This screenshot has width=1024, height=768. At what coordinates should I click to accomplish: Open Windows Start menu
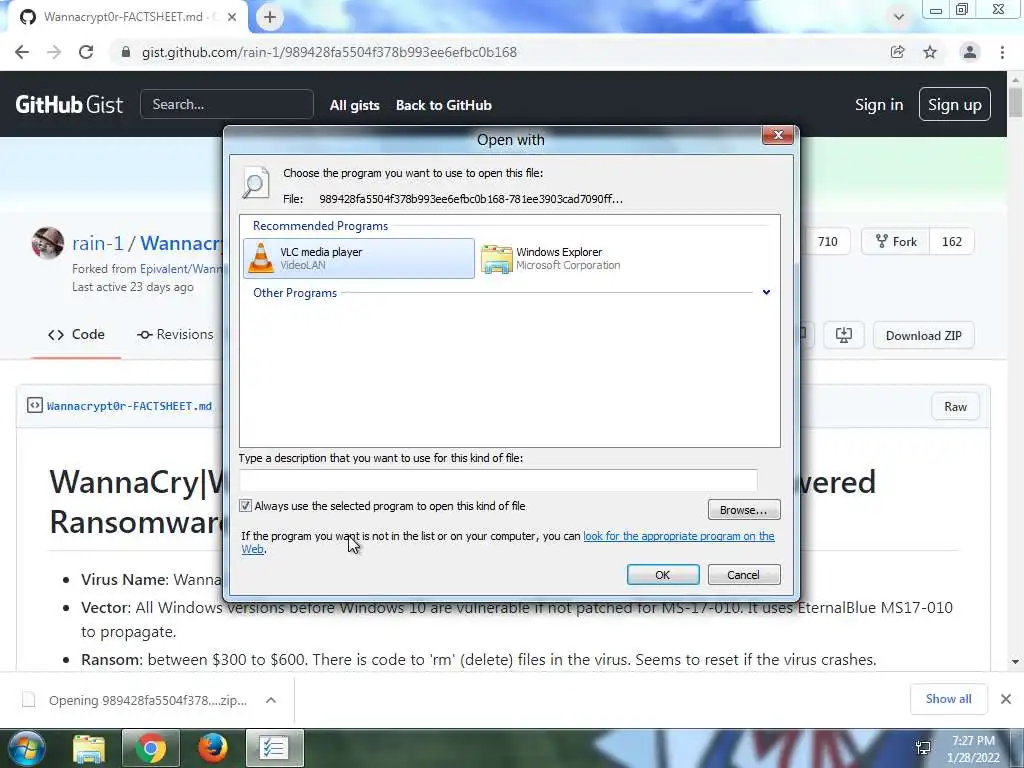(26, 748)
